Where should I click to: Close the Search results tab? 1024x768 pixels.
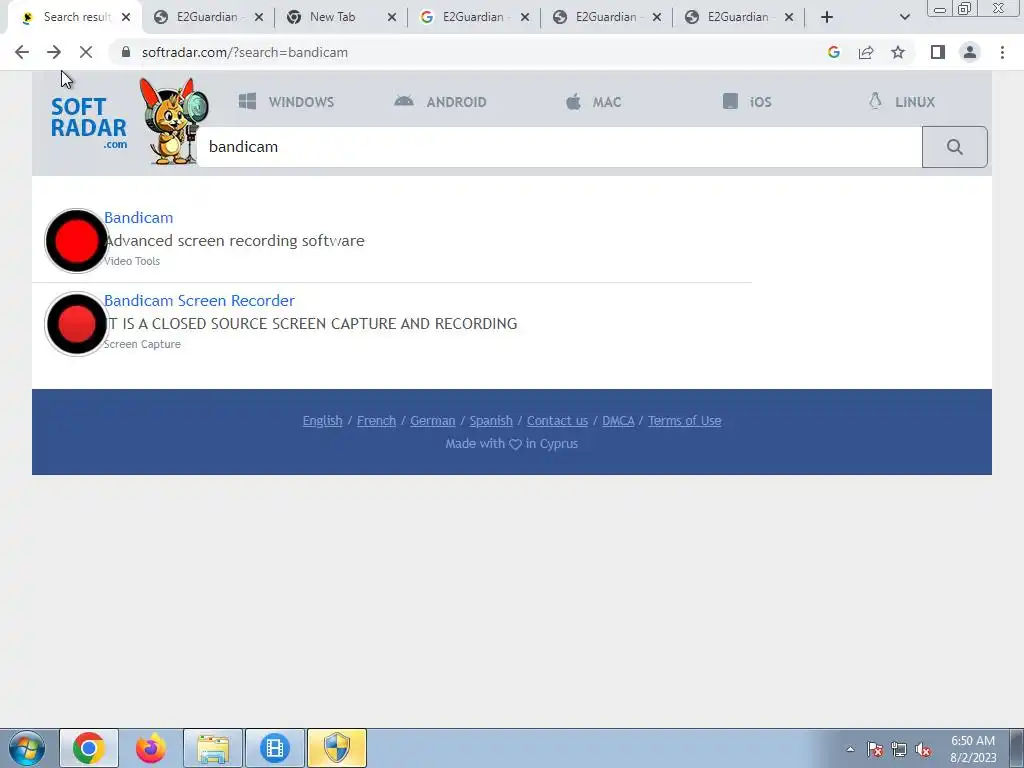click(126, 17)
